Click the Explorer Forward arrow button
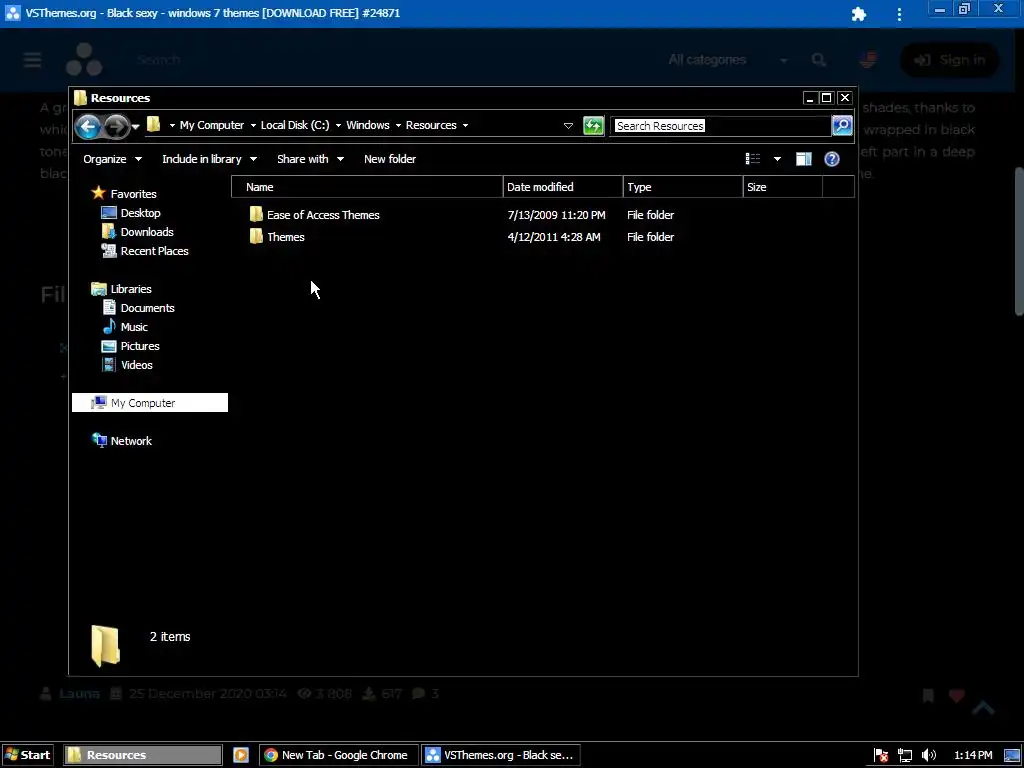The width and height of the screenshot is (1024, 768). (x=116, y=126)
